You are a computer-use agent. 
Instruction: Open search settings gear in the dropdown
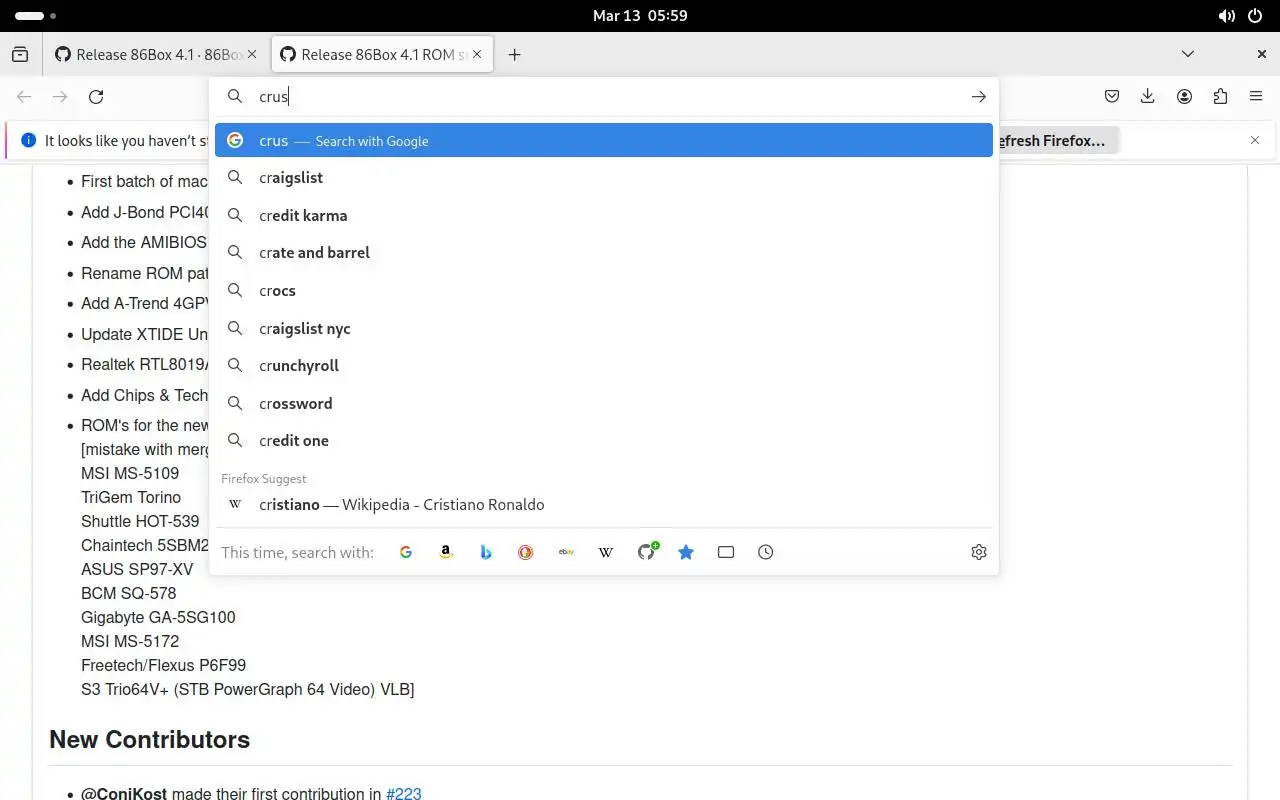pos(979,552)
